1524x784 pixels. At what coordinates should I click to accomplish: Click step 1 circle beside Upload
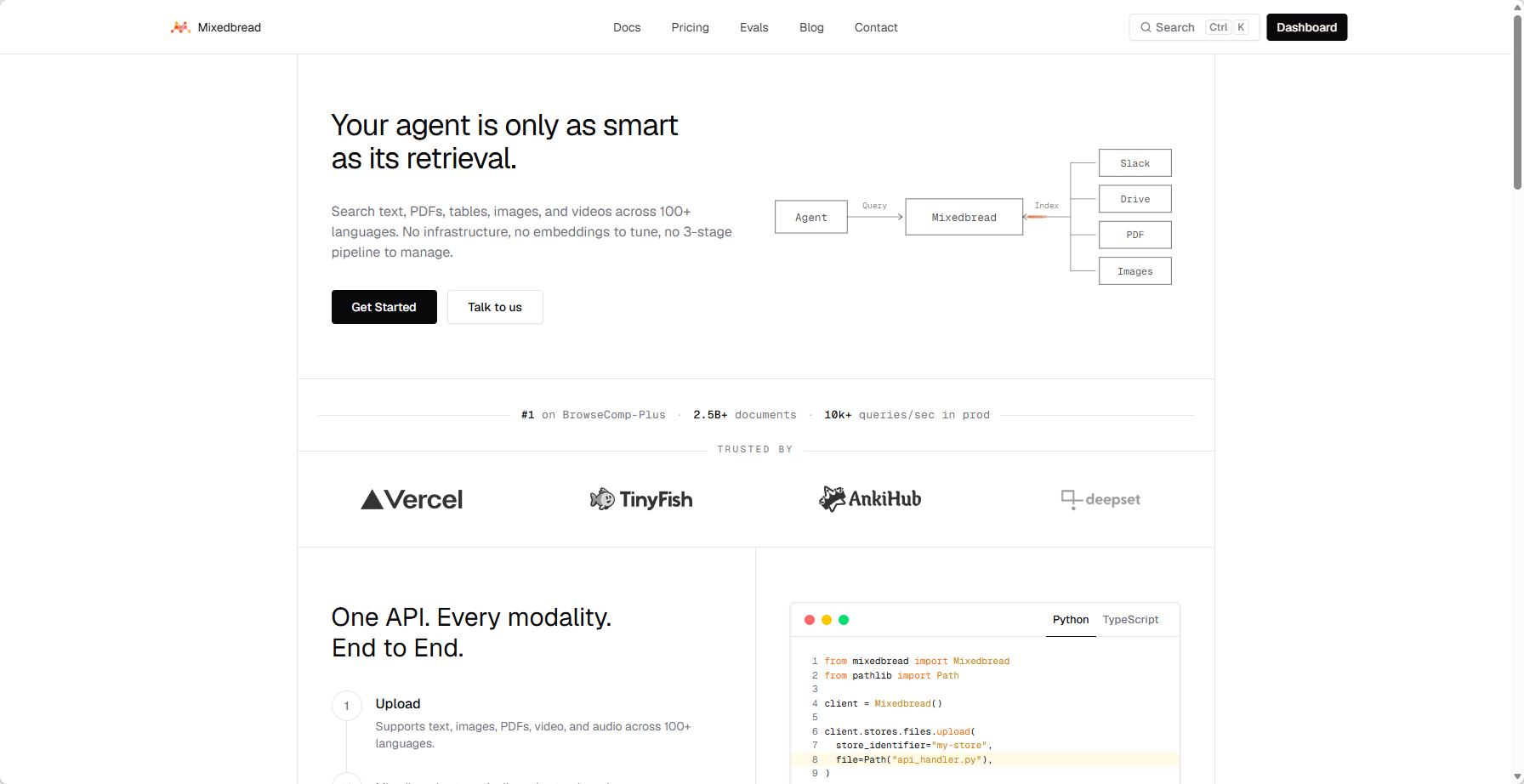pyautogui.click(x=347, y=706)
